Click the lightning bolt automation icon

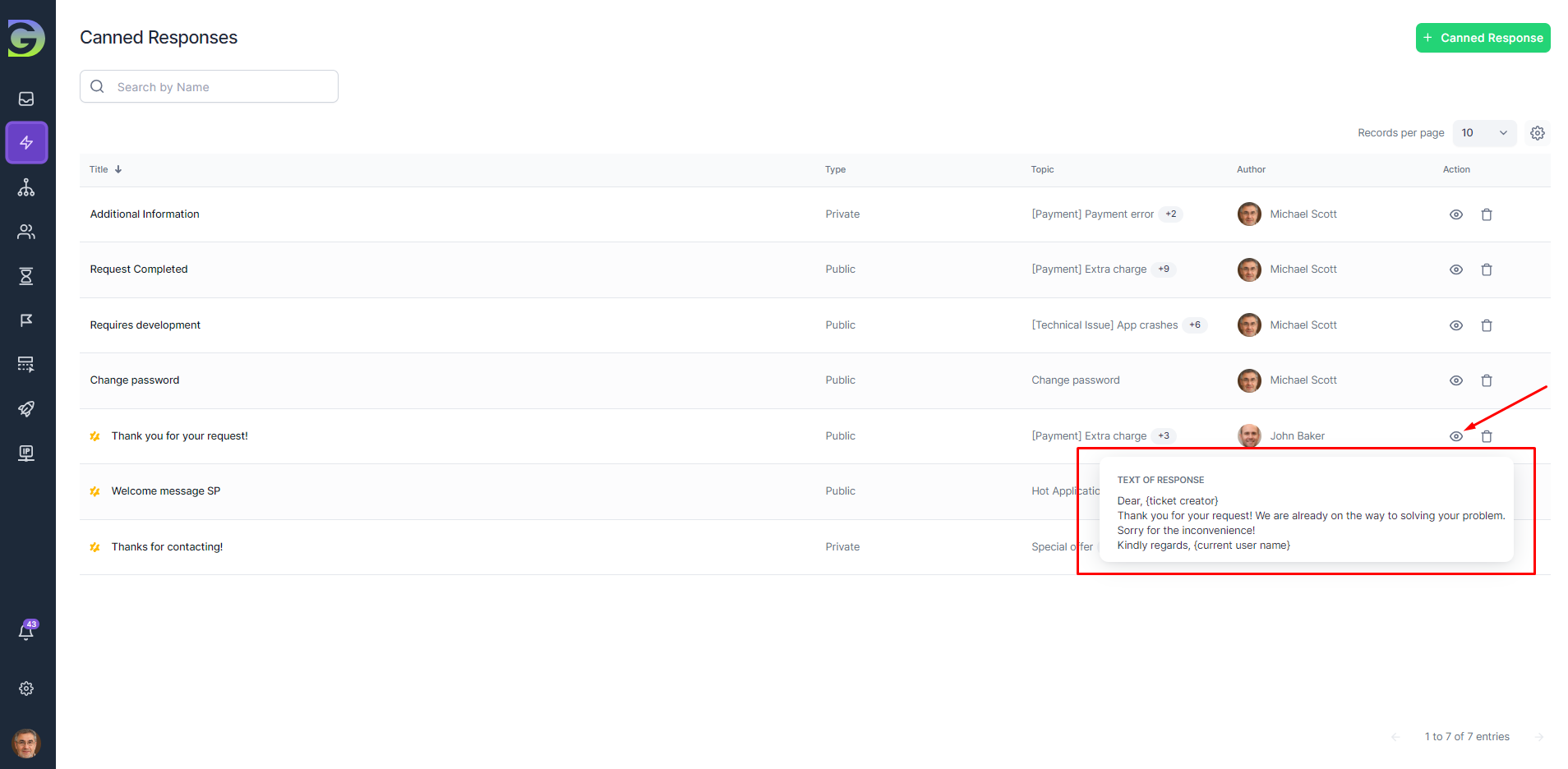tap(26, 143)
